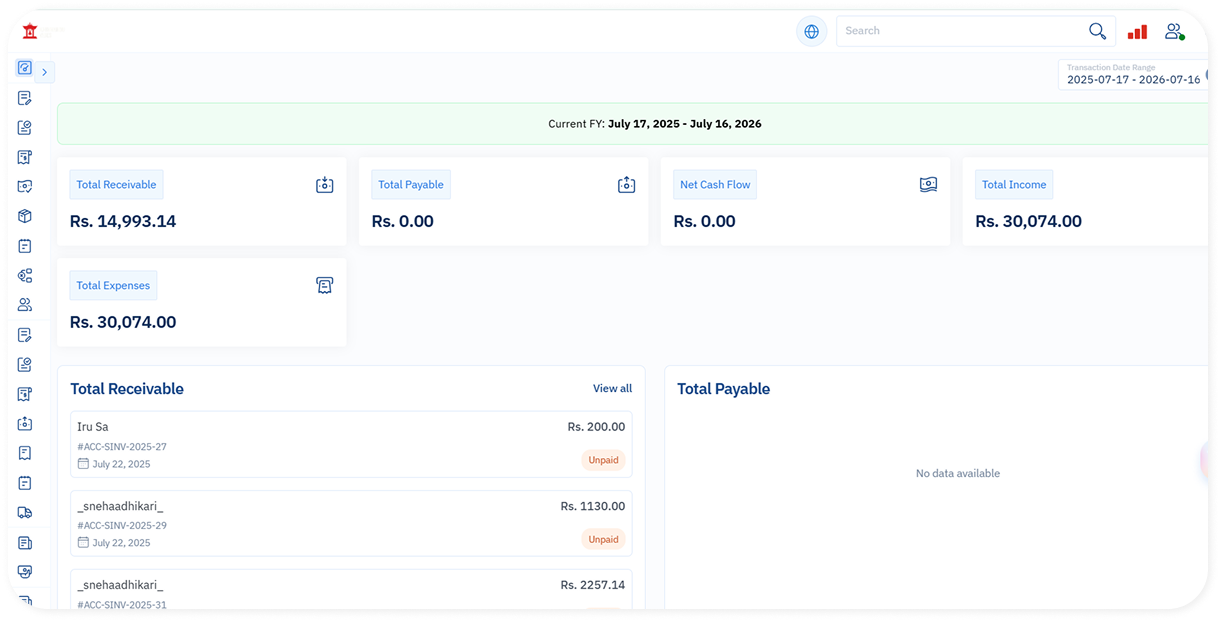
Task: Click the Total Payable card's upload icon
Action: (627, 185)
